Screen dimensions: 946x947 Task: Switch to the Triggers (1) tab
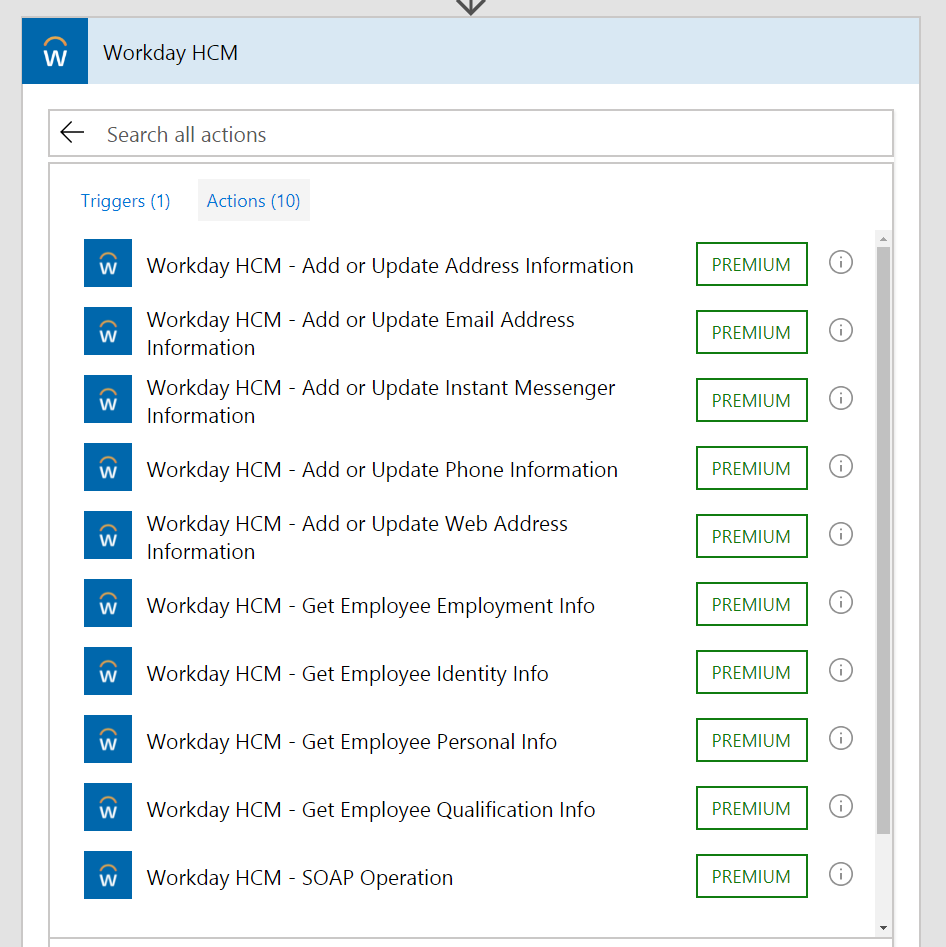point(125,201)
